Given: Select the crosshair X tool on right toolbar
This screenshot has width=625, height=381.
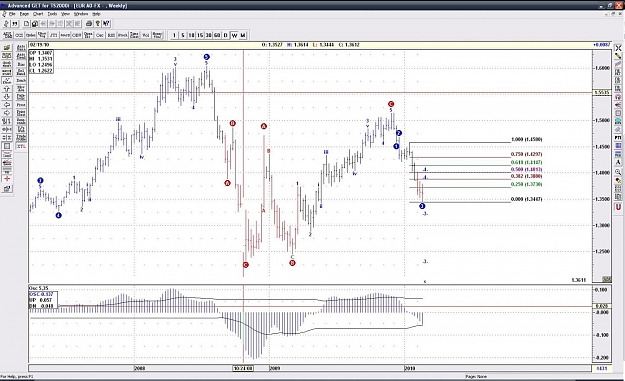Looking at the screenshot, I should point(618,48).
